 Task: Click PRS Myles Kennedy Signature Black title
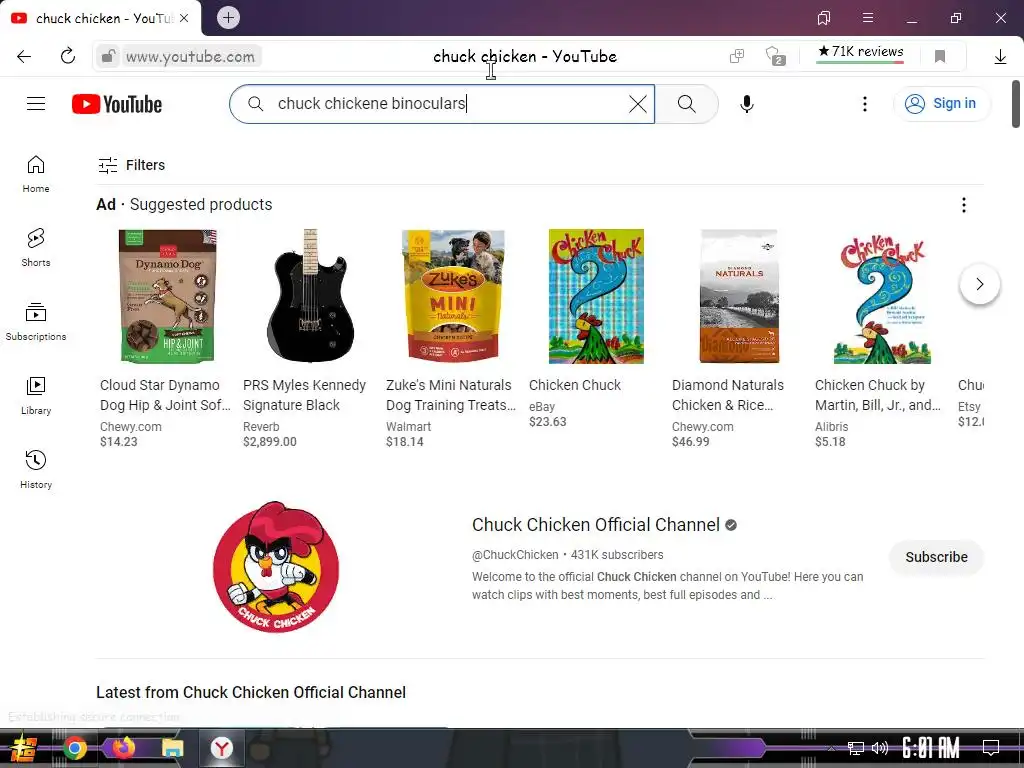[x=304, y=395]
